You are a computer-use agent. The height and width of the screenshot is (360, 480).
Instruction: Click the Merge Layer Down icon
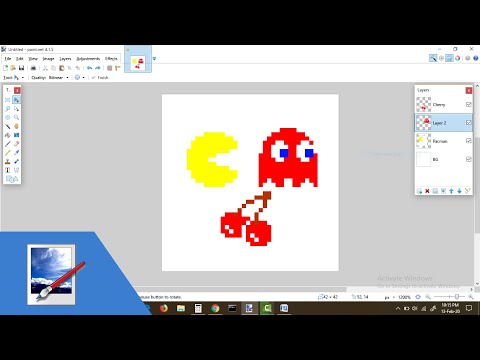pos(443,191)
